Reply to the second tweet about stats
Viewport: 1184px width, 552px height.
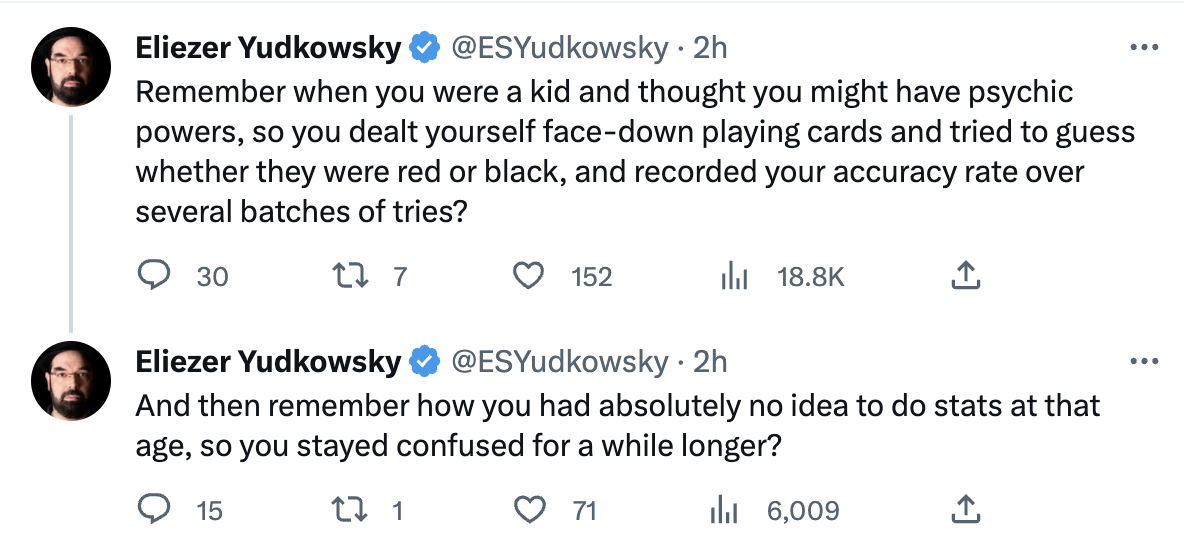pos(154,510)
